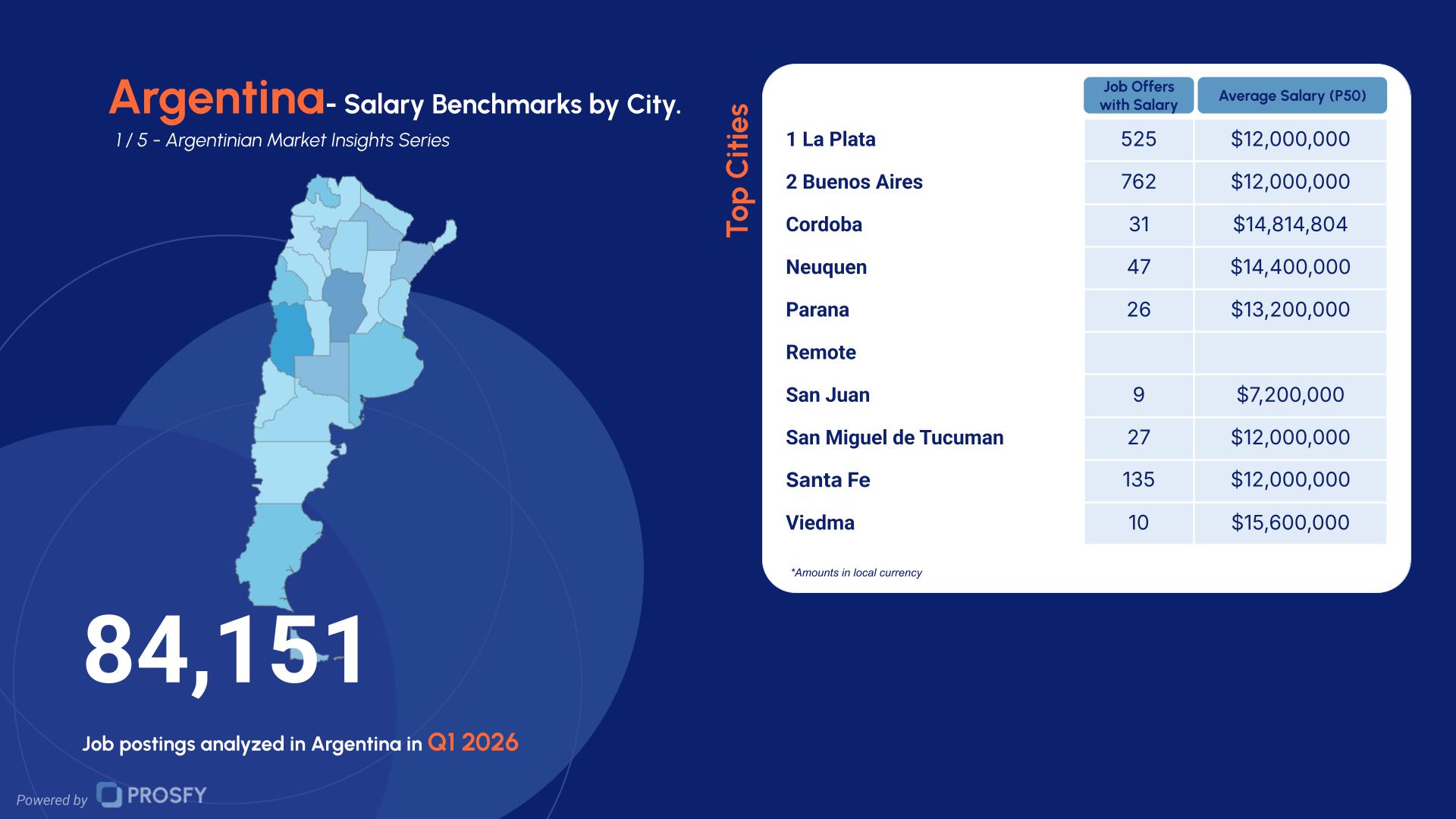Click the Santa Fe average salary cell
Viewport: 1456px width, 819px height.
click(1290, 480)
